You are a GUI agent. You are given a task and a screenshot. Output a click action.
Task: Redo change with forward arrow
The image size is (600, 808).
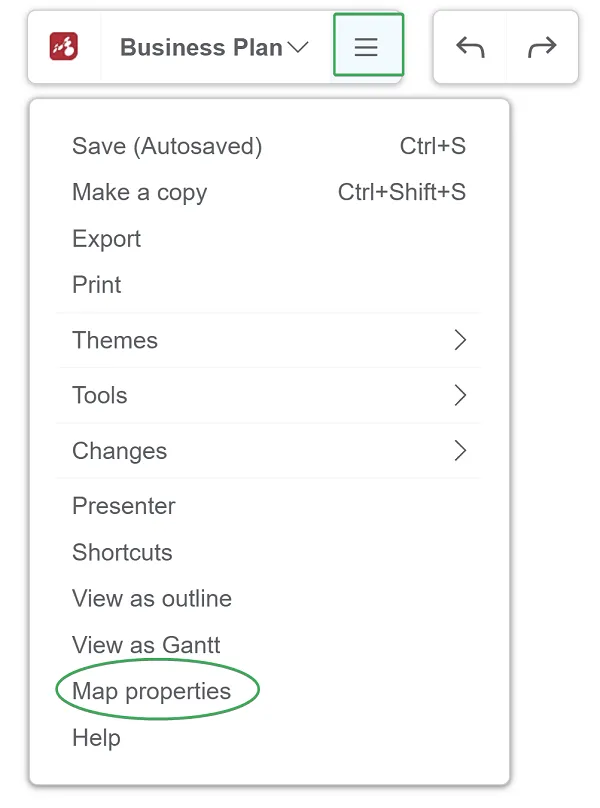(x=542, y=47)
